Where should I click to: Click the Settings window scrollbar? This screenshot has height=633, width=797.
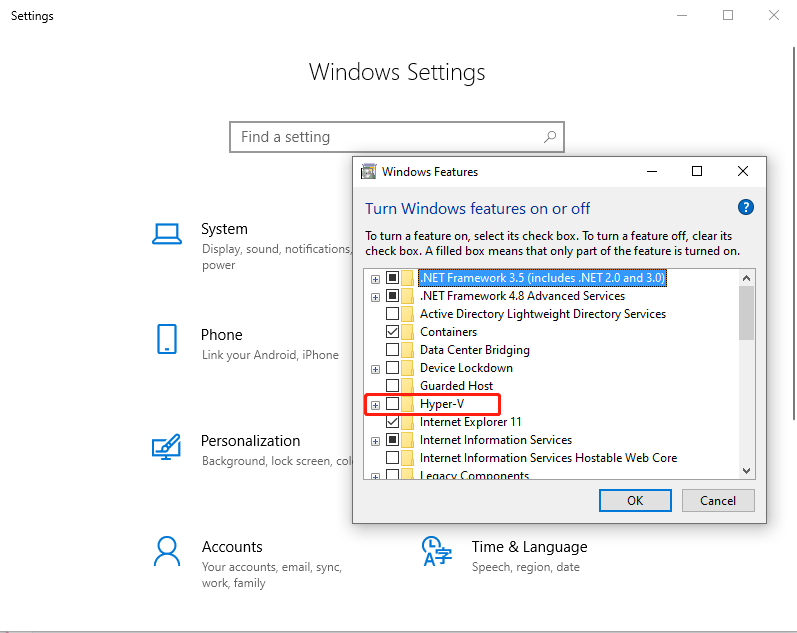point(793,233)
